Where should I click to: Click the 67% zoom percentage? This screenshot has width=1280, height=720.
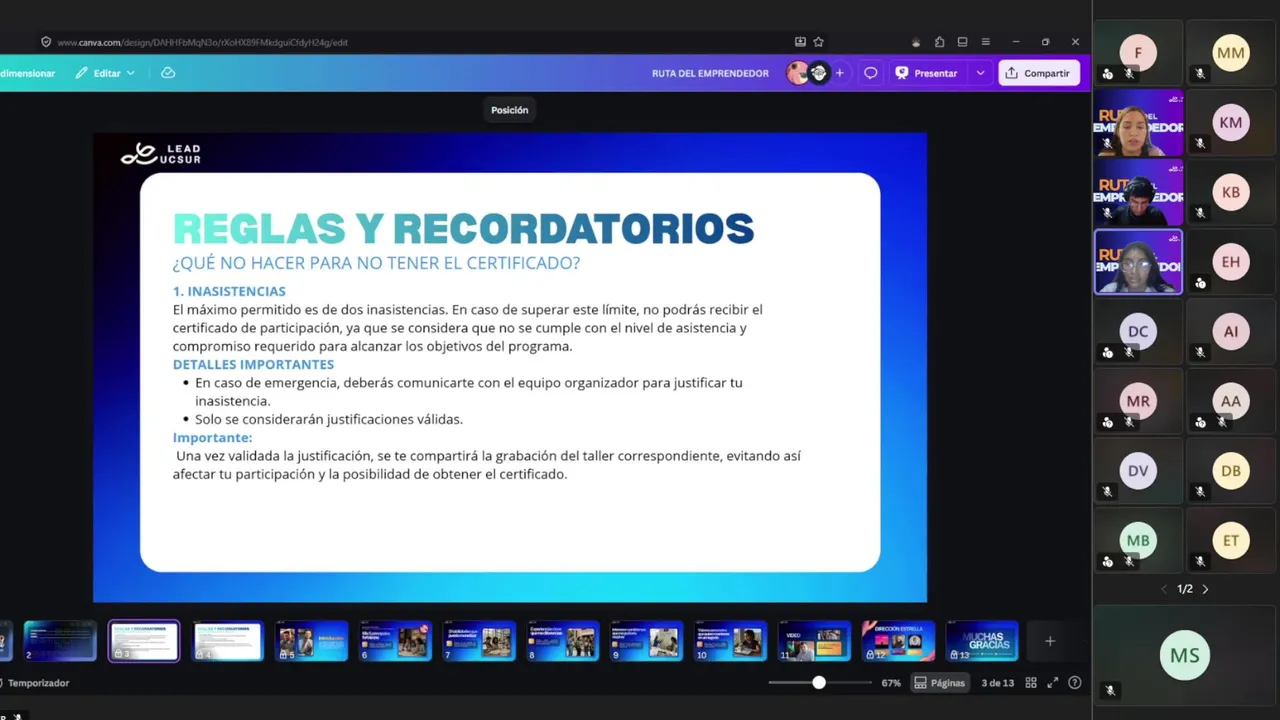point(891,683)
